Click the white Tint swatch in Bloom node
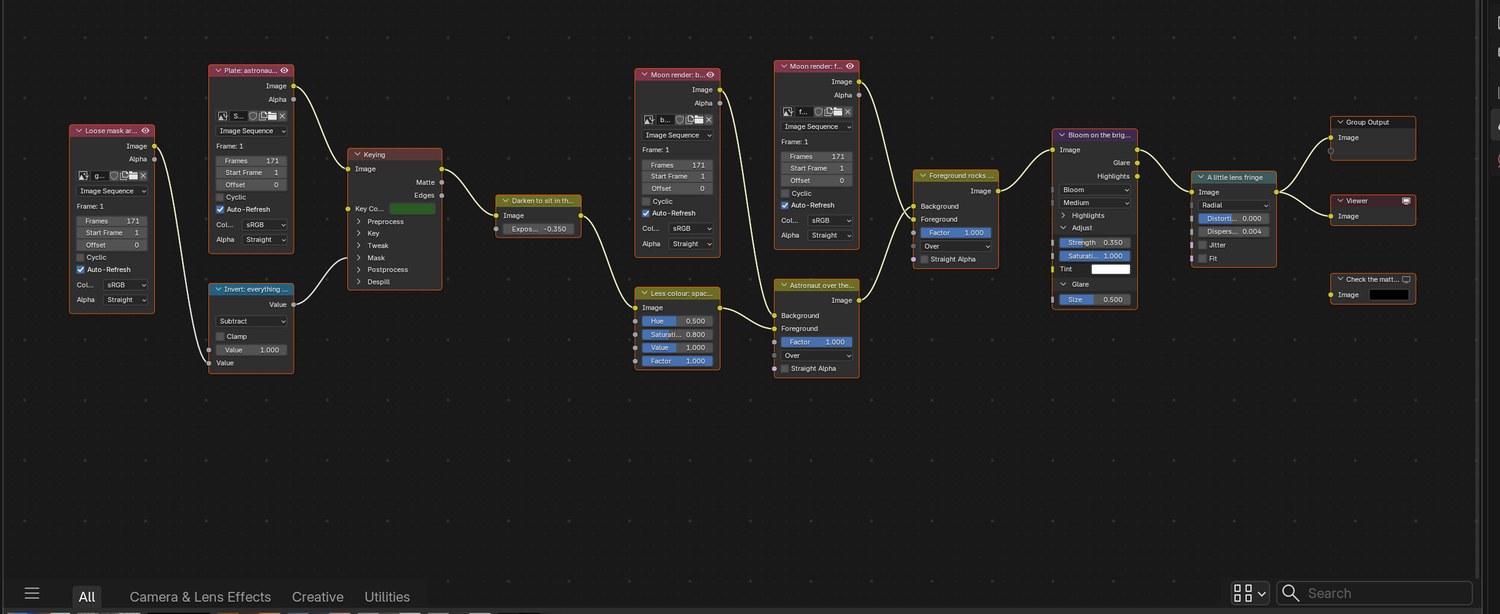Screen dimensions: 1500x614 click(1110, 269)
